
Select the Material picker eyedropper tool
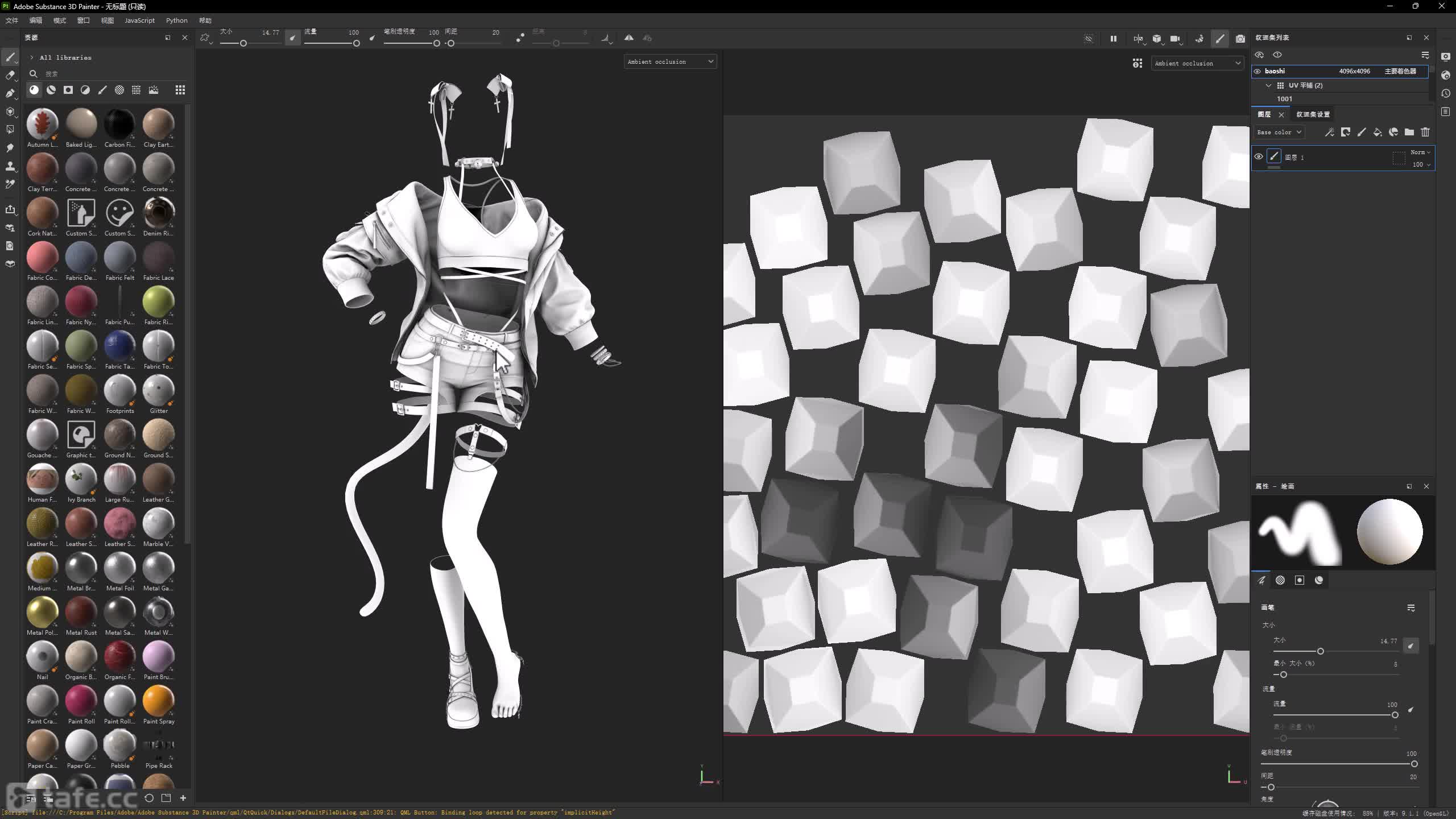(10, 184)
